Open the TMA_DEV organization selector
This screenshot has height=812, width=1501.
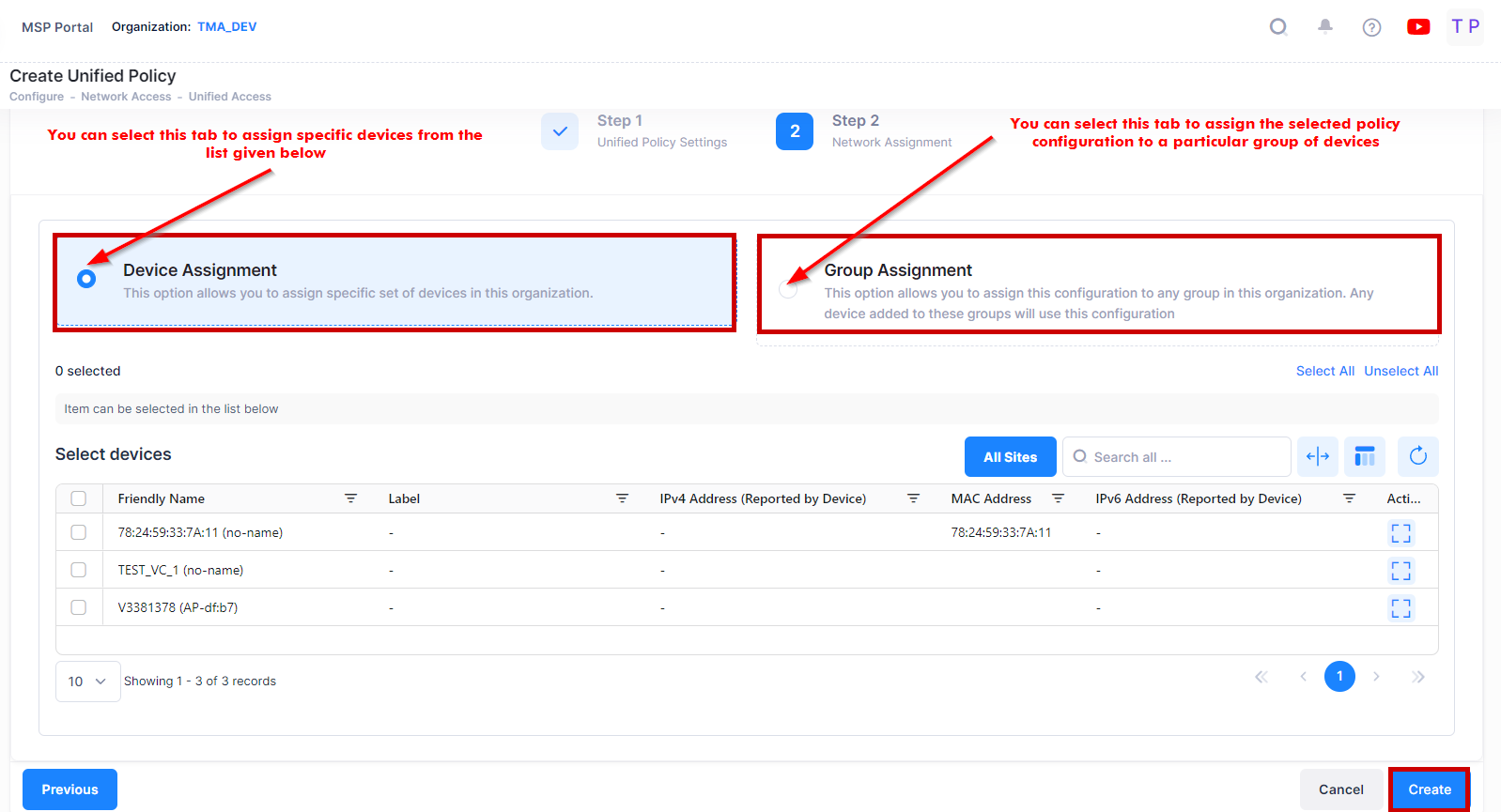click(x=226, y=27)
